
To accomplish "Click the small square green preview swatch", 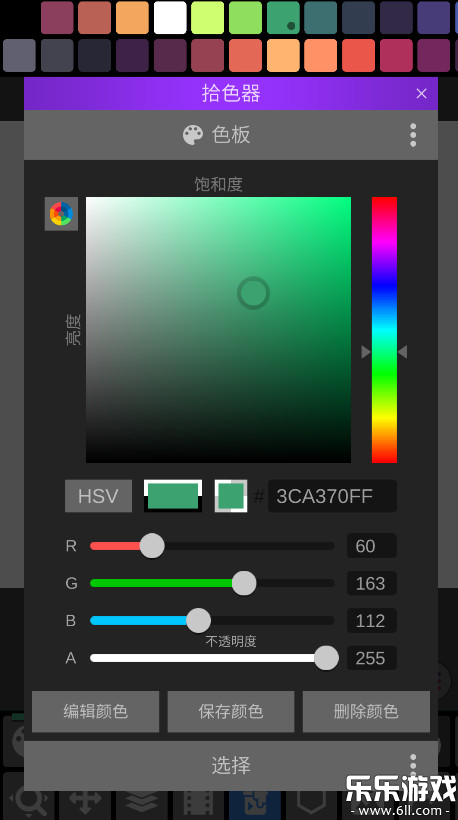I will [x=231, y=496].
